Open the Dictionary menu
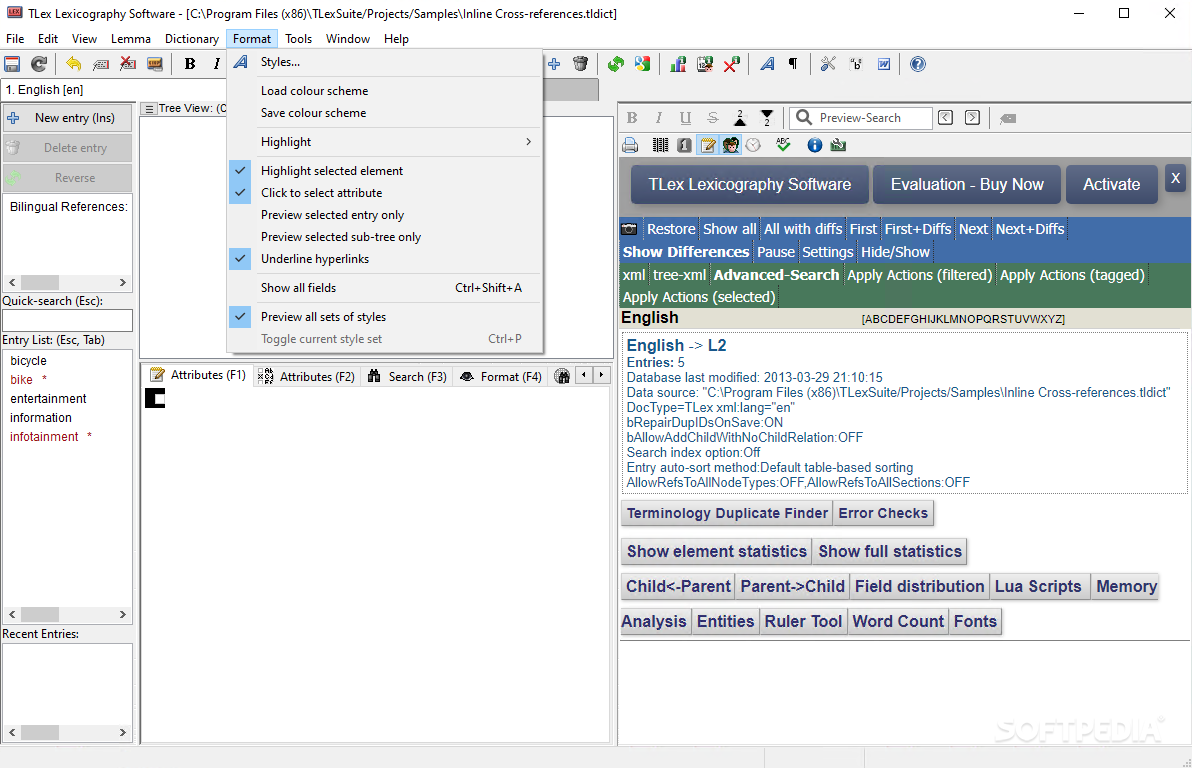Image resolution: width=1192 pixels, height=768 pixels. 192,39
